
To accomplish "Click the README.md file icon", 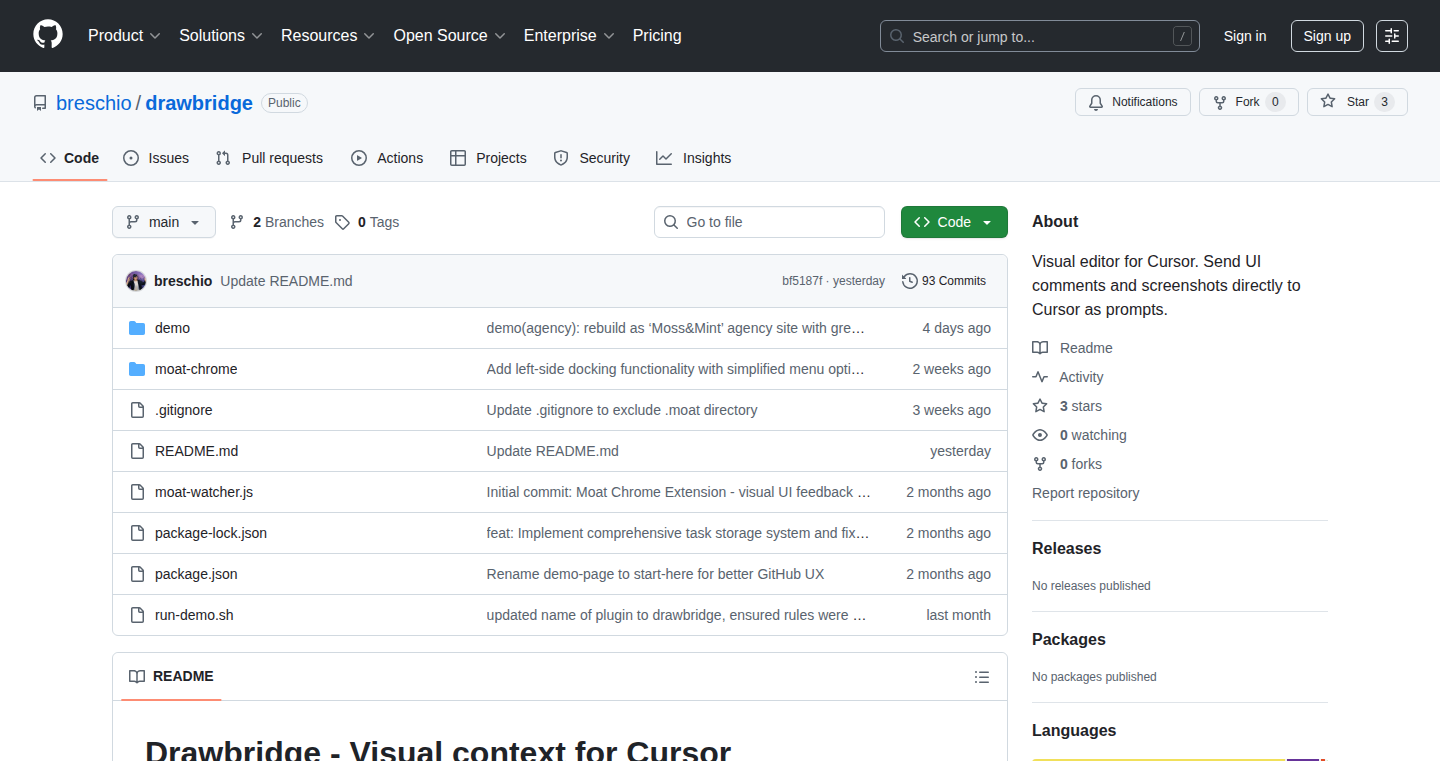I will coord(137,451).
